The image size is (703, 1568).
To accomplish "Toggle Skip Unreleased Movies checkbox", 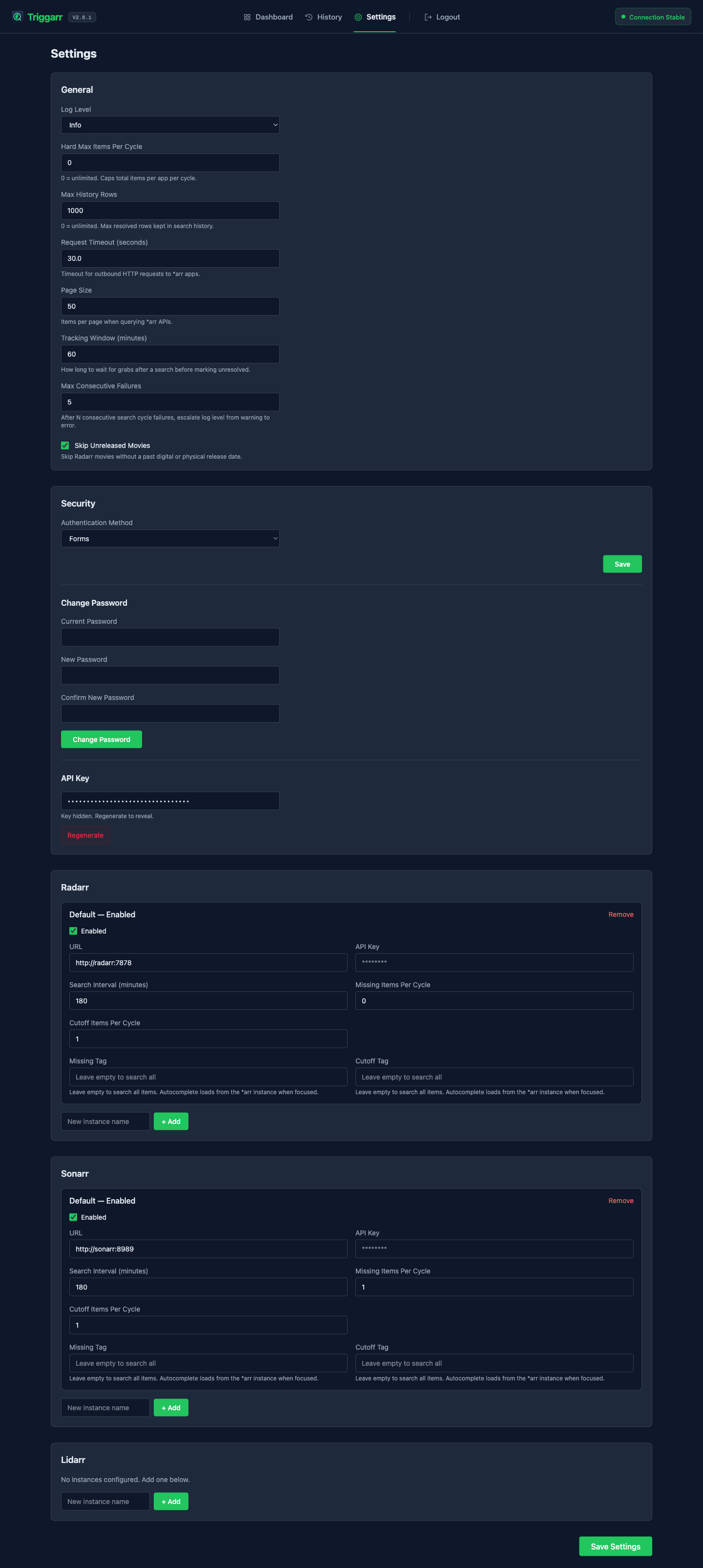I will coord(65,445).
